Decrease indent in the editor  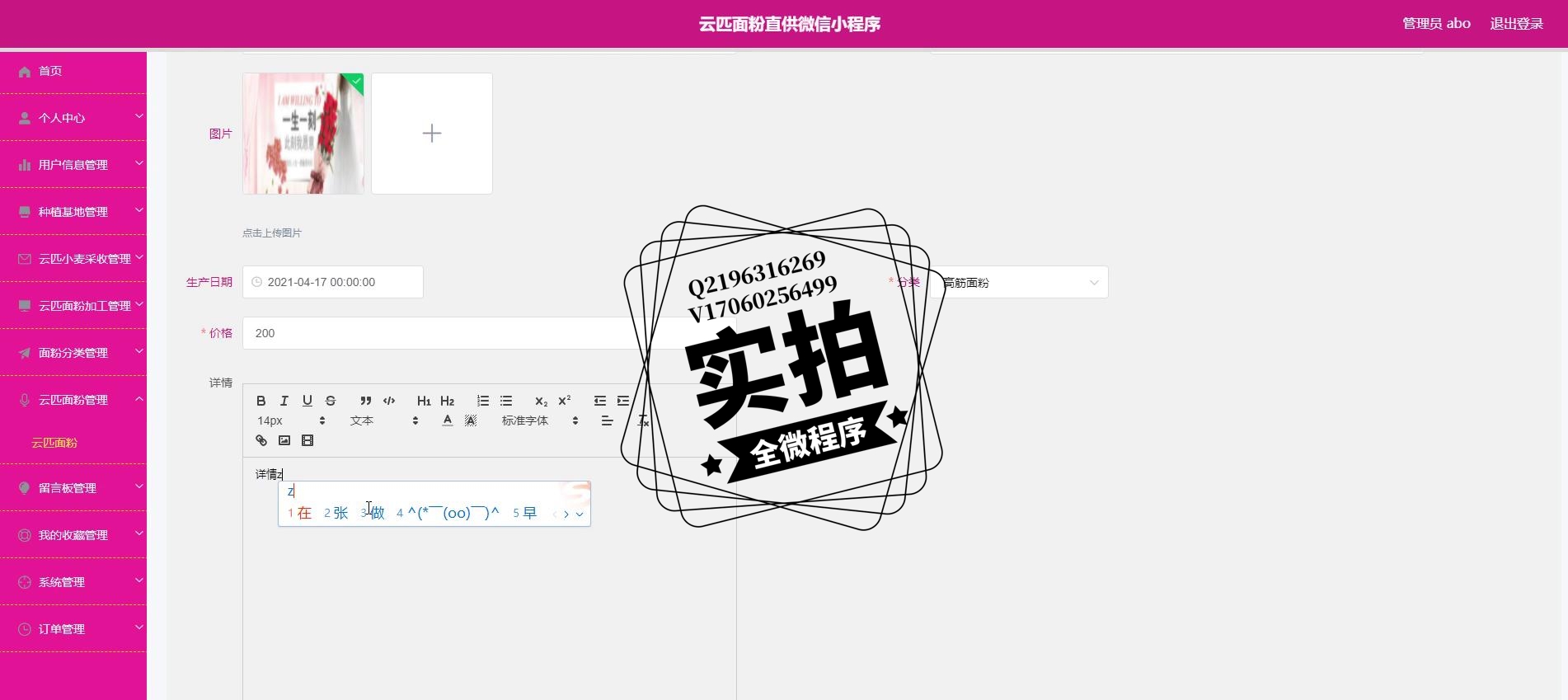click(x=599, y=401)
